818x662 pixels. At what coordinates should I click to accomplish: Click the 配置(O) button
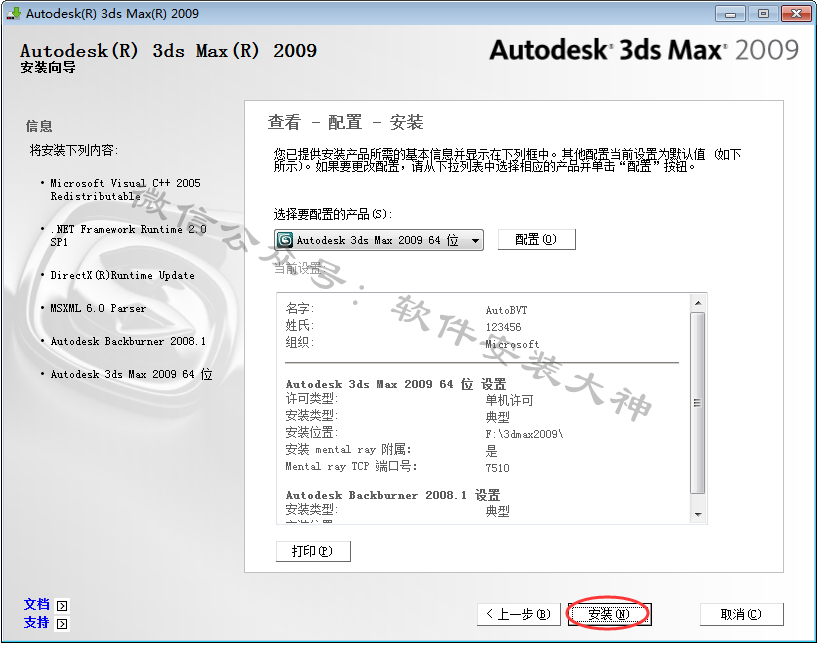537,239
